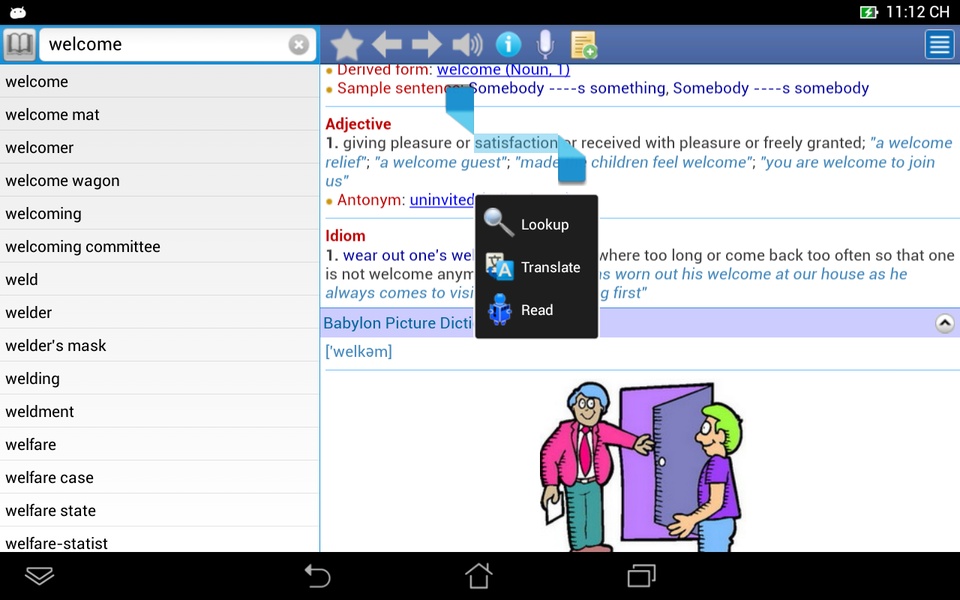This screenshot has height=600, width=960.
Task: Tap the Android home button
Action: 479,576
